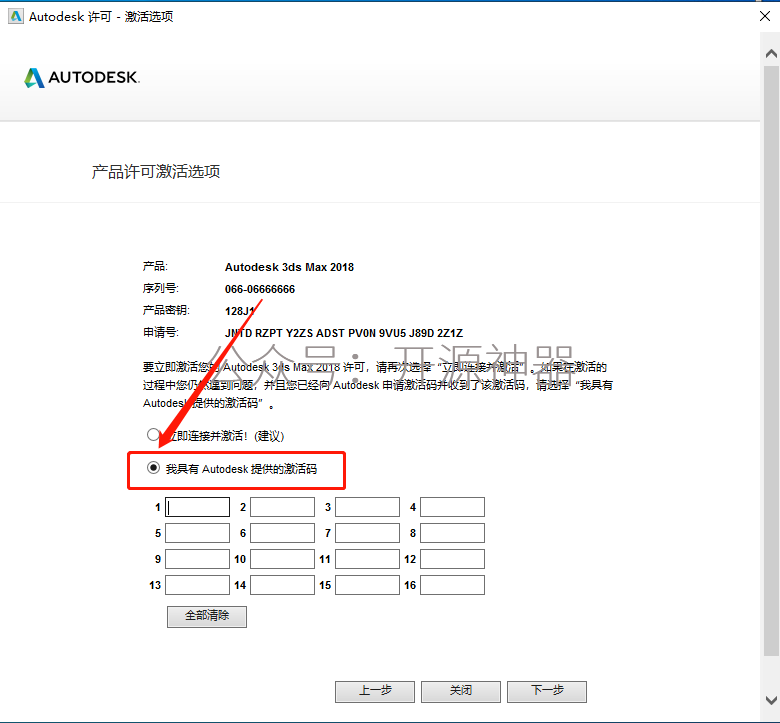Click the product name "Autodesk 3ds Max 2018"
780x723 pixels.
coord(289,267)
